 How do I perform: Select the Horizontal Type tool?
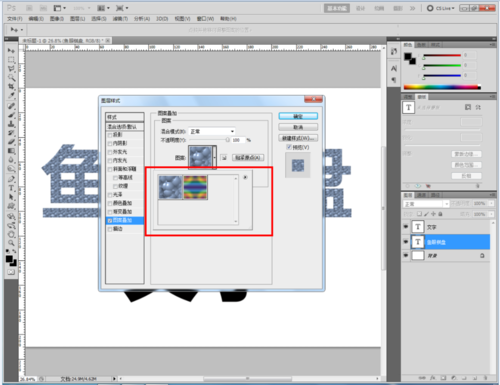(x=11, y=188)
